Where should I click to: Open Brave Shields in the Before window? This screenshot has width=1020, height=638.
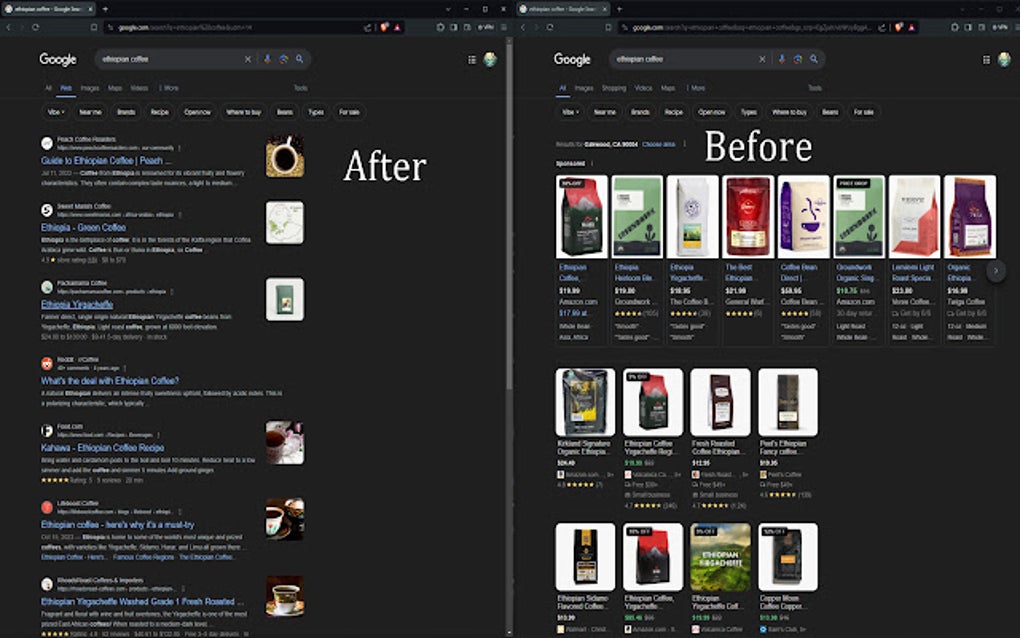click(899, 27)
